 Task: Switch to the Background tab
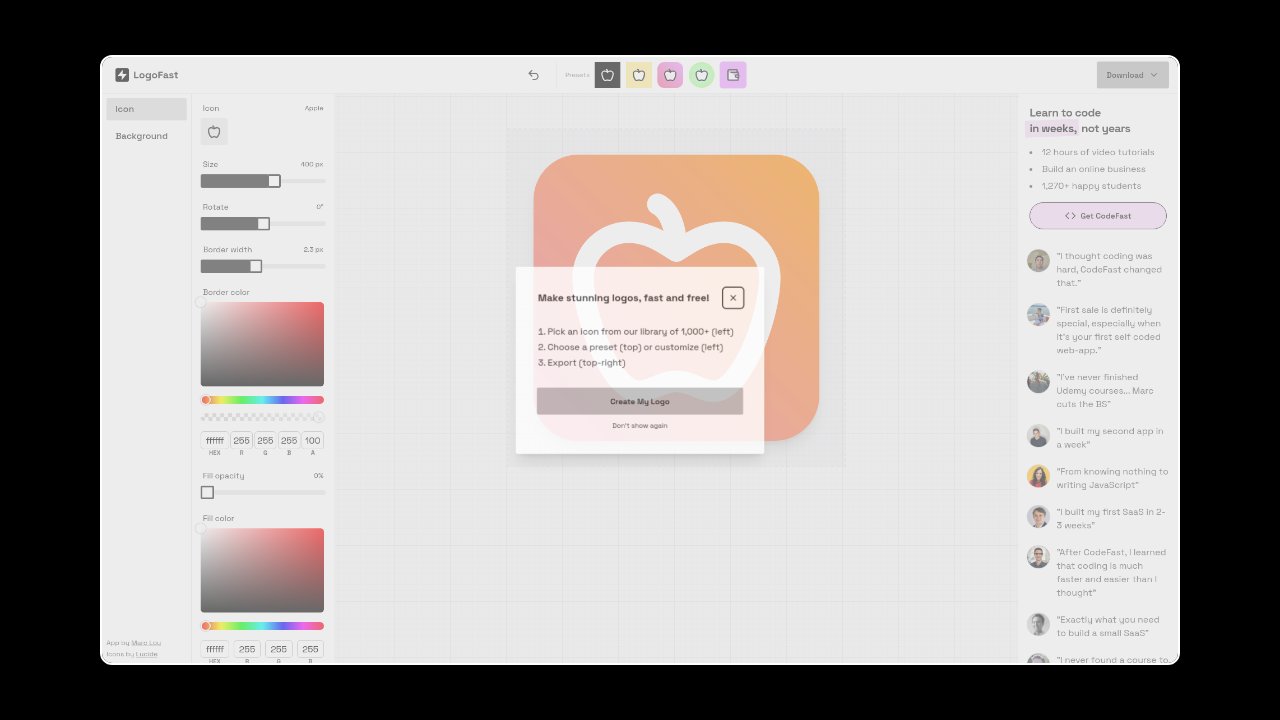coord(147,136)
